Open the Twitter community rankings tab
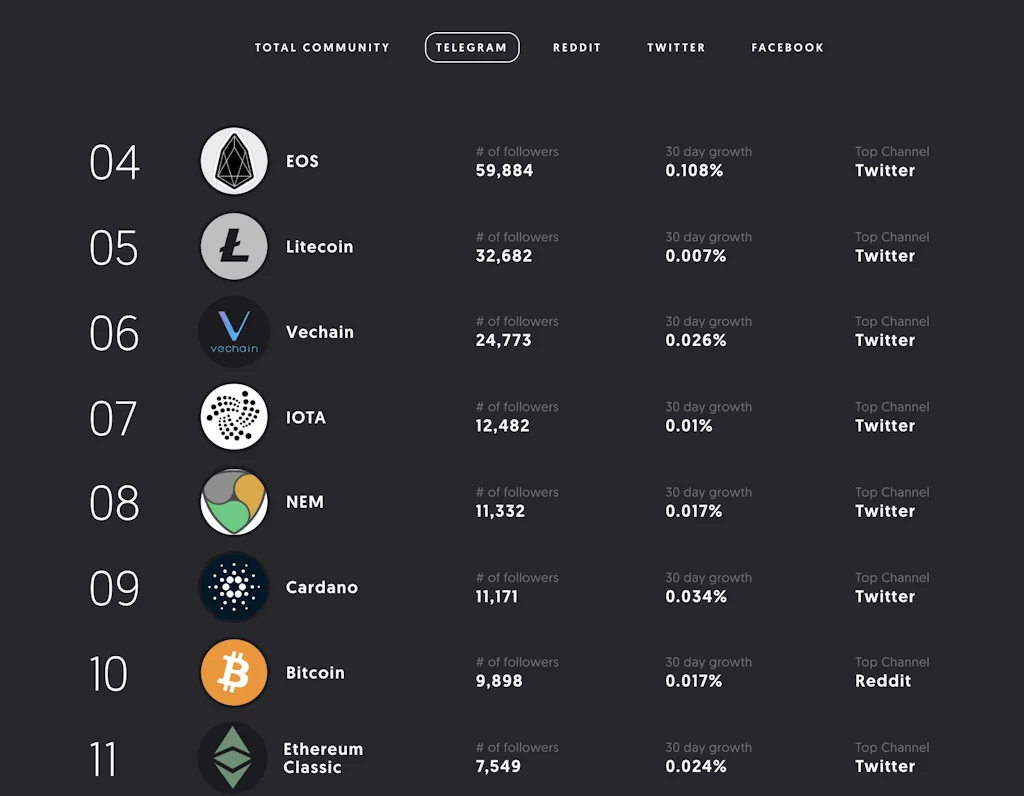Image resolution: width=1024 pixels, height=796 pixels. [676, 47]
